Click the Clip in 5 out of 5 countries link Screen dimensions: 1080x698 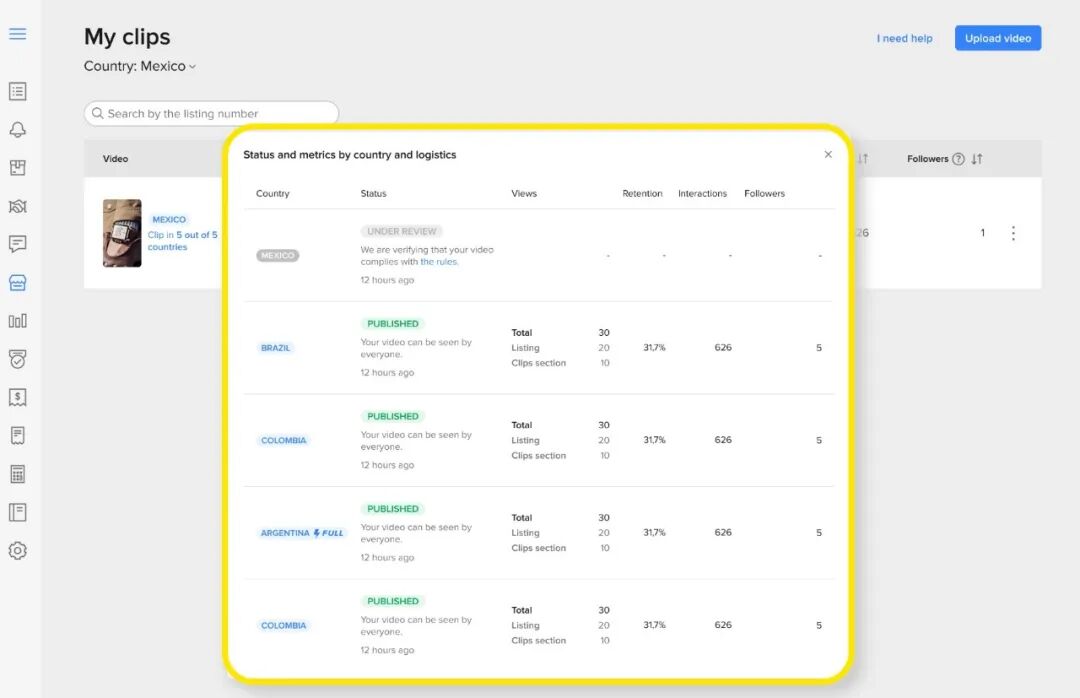click(x=182, y=241)
